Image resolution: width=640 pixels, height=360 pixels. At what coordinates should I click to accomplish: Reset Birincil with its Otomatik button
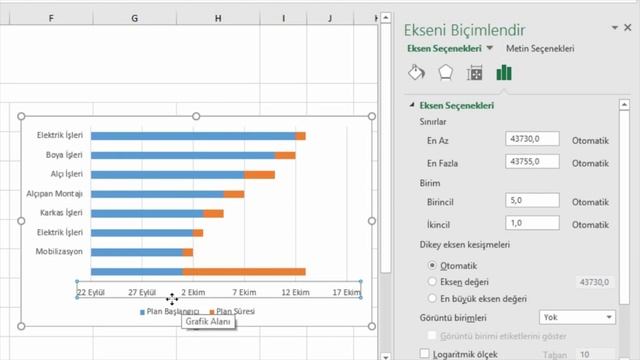click(590, 202)
